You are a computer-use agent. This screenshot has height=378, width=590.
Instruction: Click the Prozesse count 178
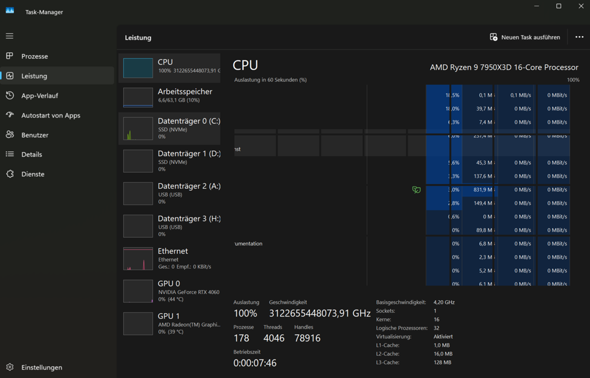coord(241,338)
